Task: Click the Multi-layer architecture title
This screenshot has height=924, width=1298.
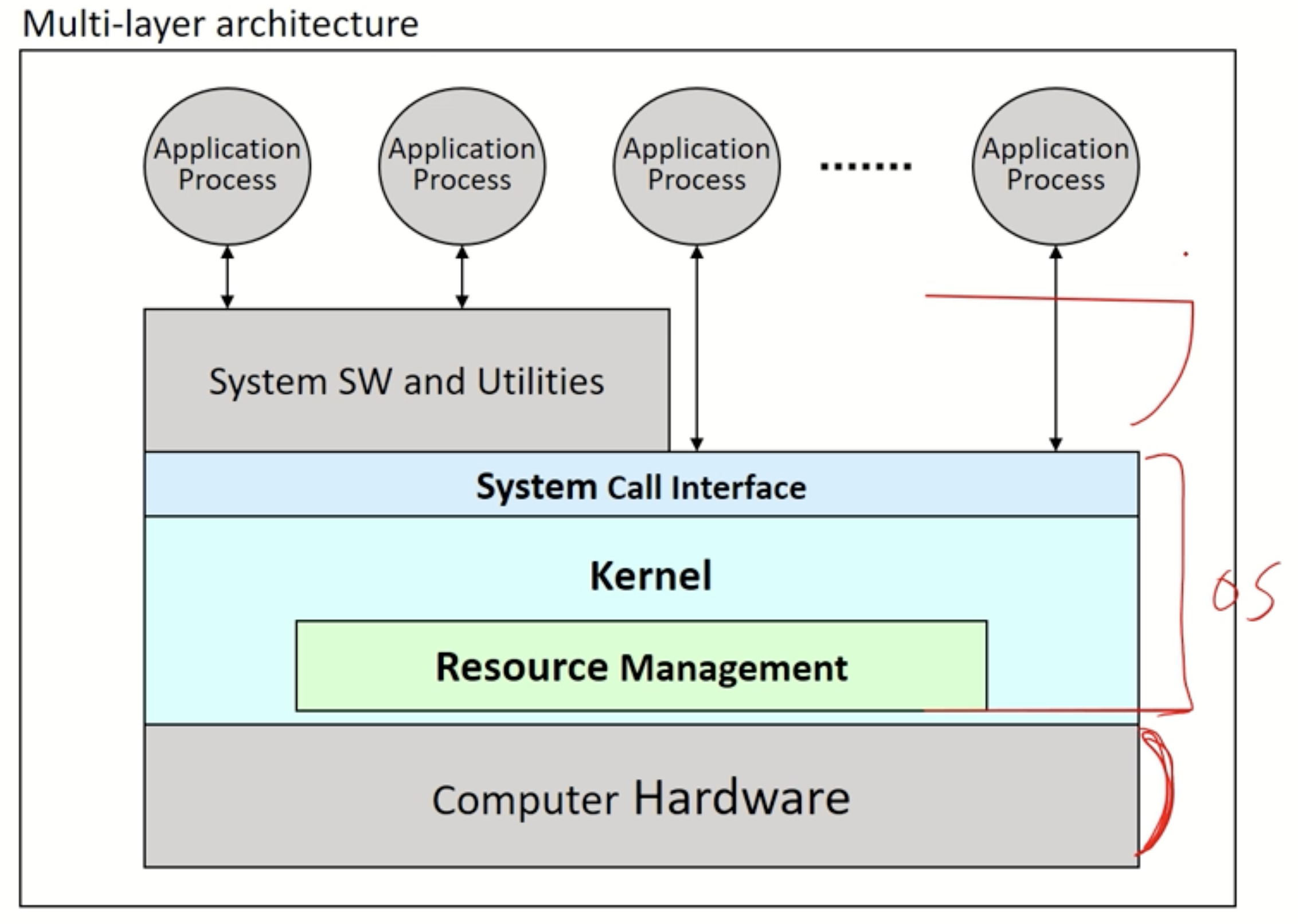Action: 220,24
